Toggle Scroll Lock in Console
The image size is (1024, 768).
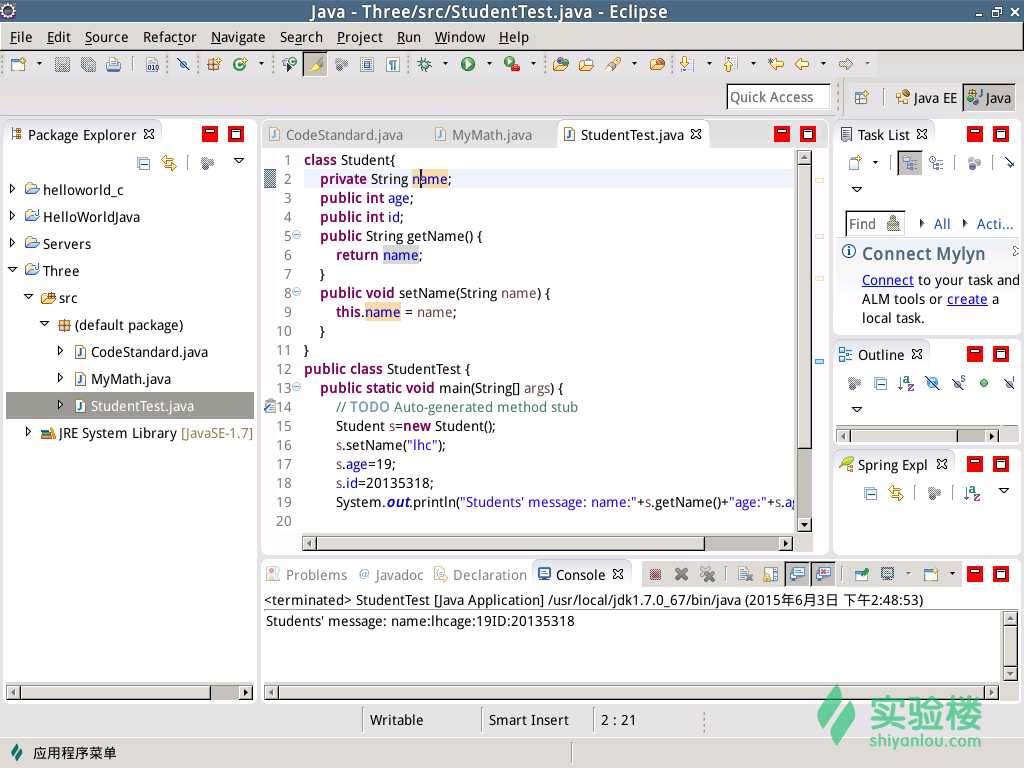click(771, 574)
